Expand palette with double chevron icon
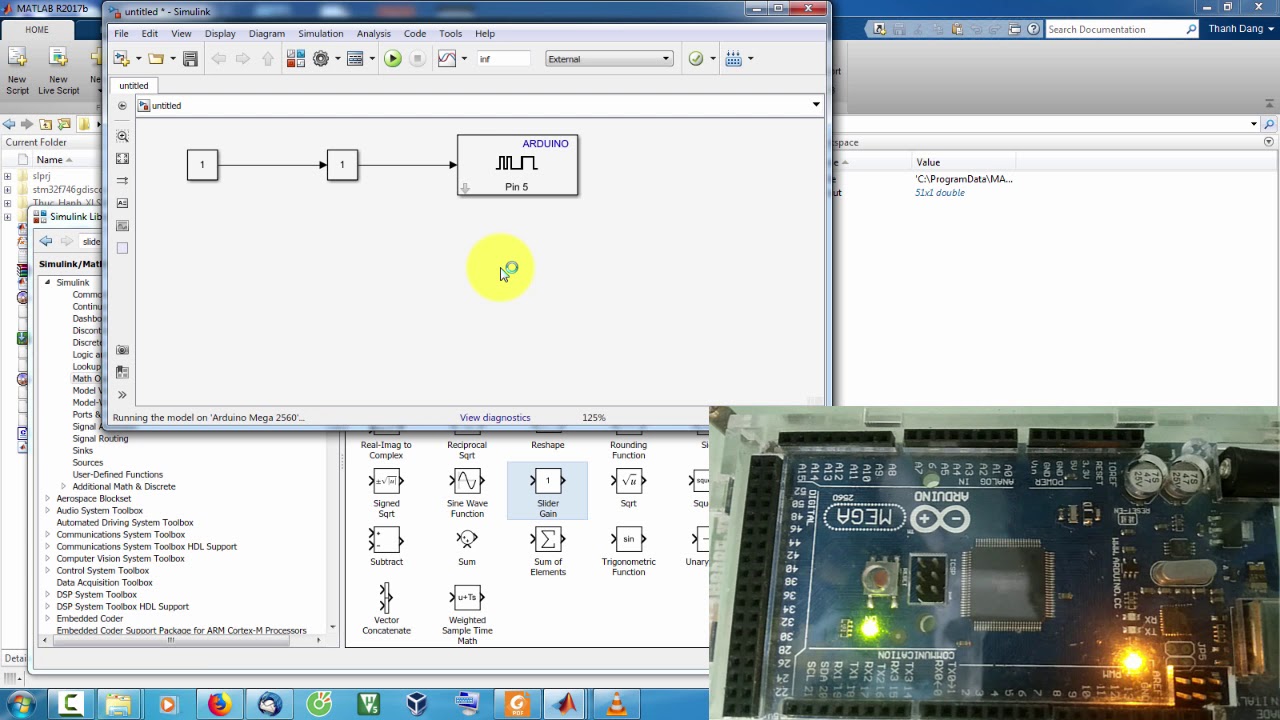Image resolution: width=1280 pixels, height=720 pixels. 123,395
